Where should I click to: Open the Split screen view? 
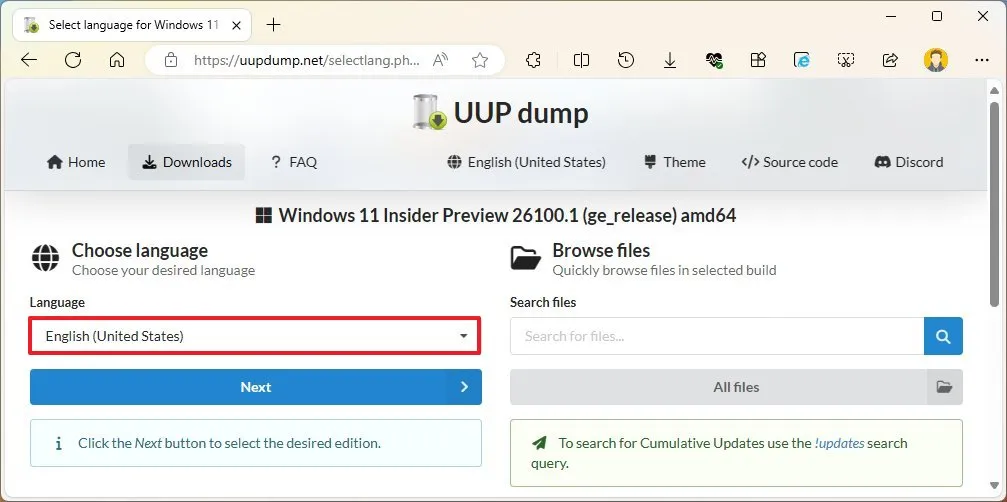[x=581, y=60]
